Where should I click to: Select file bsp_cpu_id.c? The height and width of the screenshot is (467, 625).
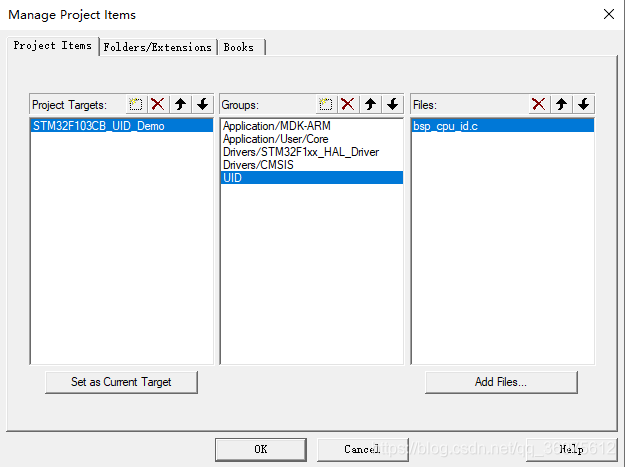coord(503,126)
